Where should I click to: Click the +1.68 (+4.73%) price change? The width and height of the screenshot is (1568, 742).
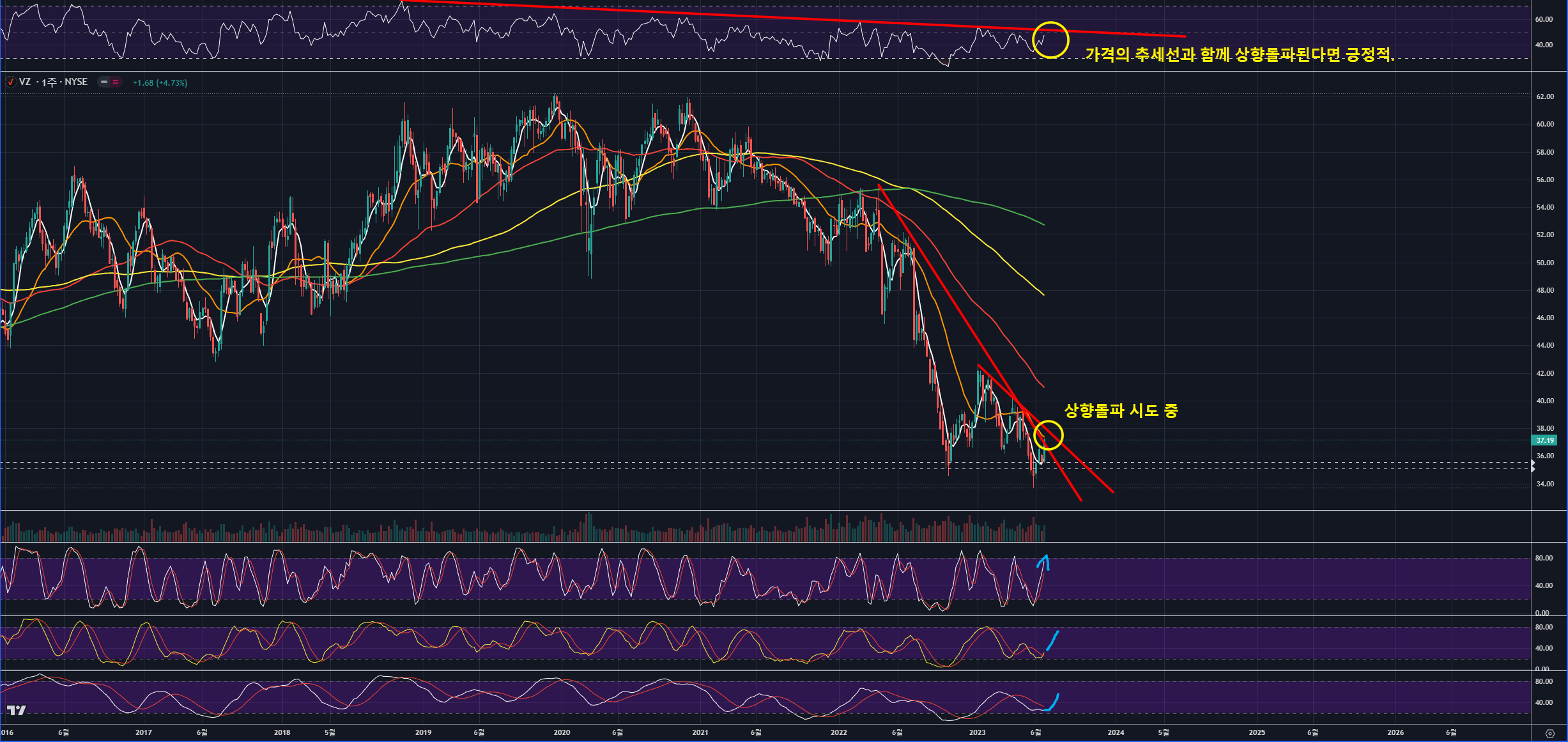point(160,82)
